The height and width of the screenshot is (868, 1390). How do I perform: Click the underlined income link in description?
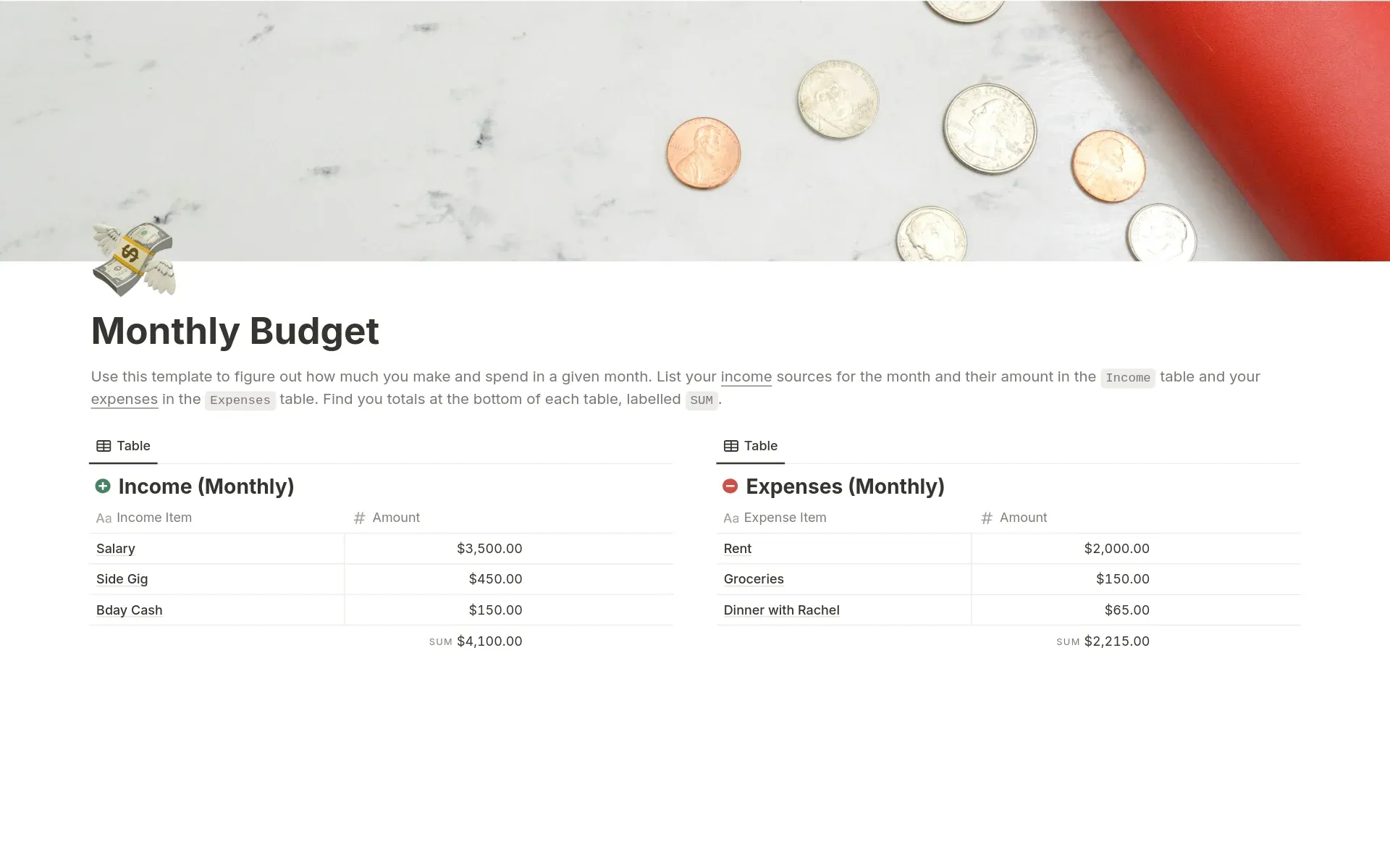(746, 377)
